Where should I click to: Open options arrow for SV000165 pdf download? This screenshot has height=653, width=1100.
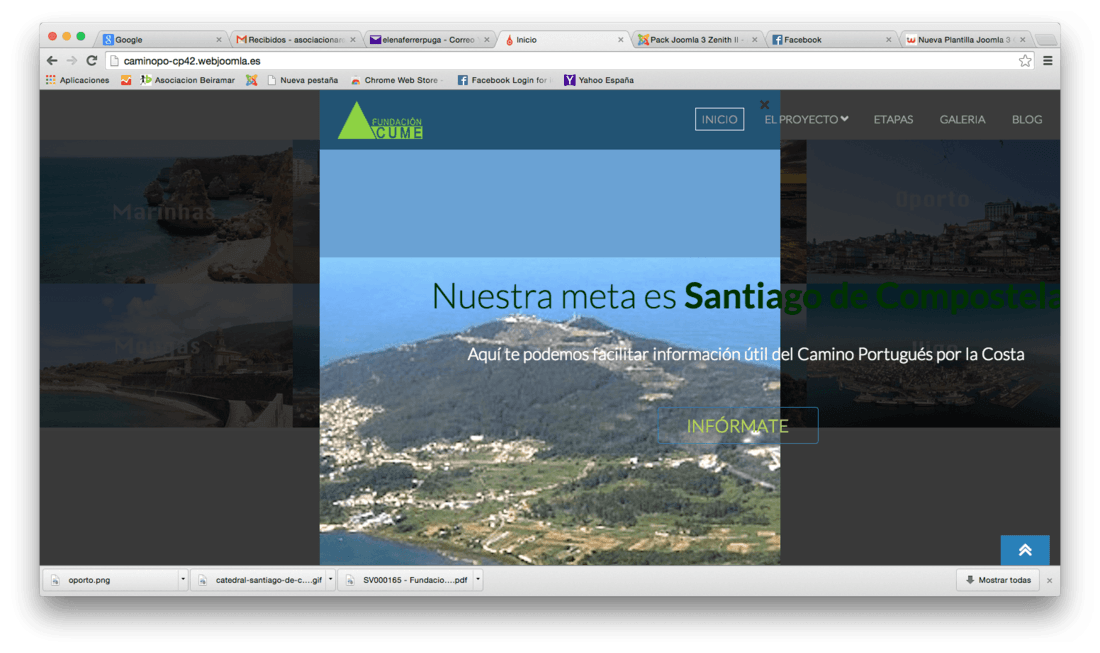(478, 580)
